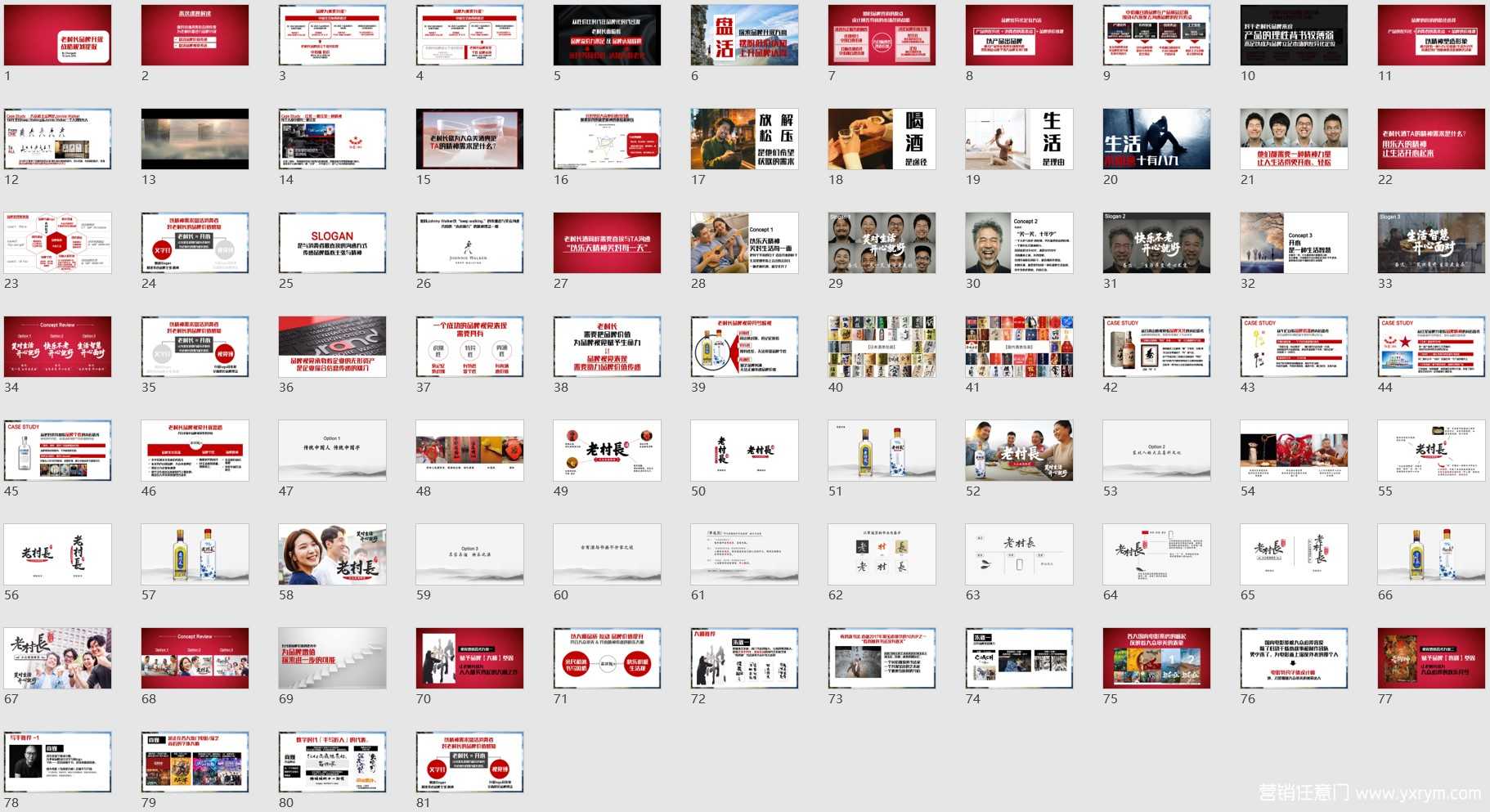Image resolution: width=1490 pixels, height=812 pixels.
Task: Select slide 30 Concept 2 thumbnail
Action: tap(1019, 243)
